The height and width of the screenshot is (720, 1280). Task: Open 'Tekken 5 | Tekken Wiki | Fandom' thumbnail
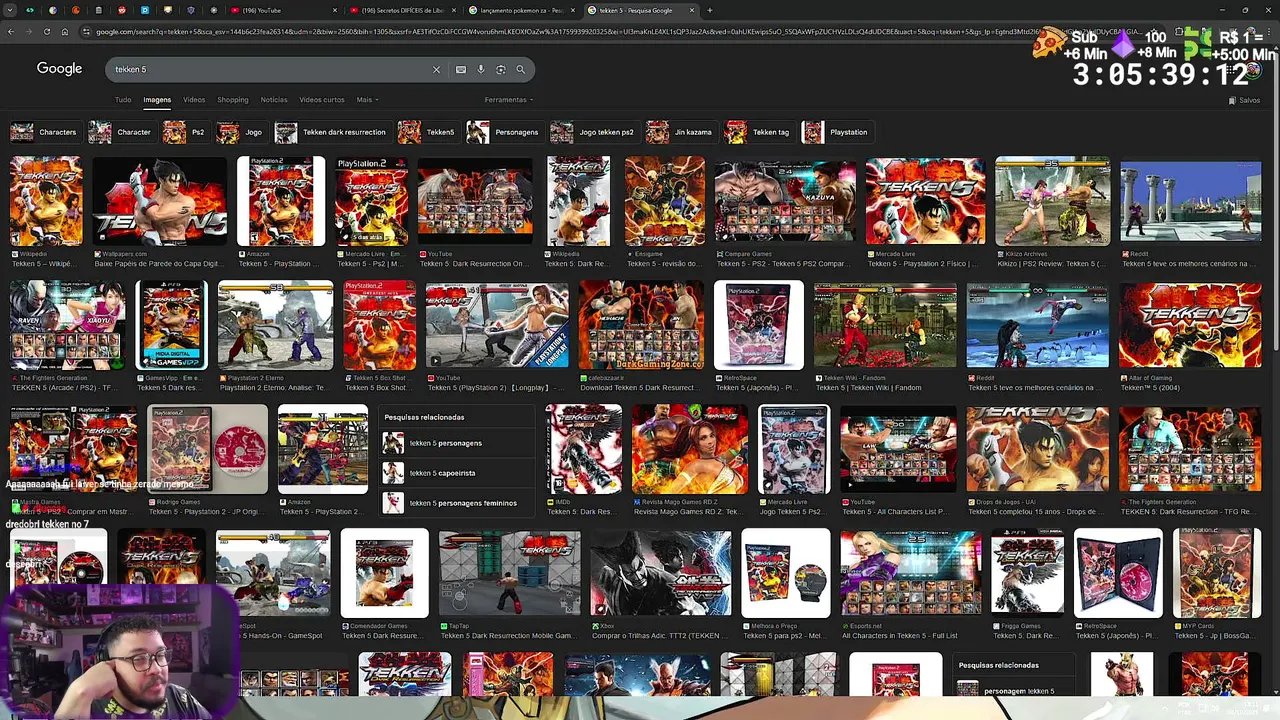pos(885,325)
